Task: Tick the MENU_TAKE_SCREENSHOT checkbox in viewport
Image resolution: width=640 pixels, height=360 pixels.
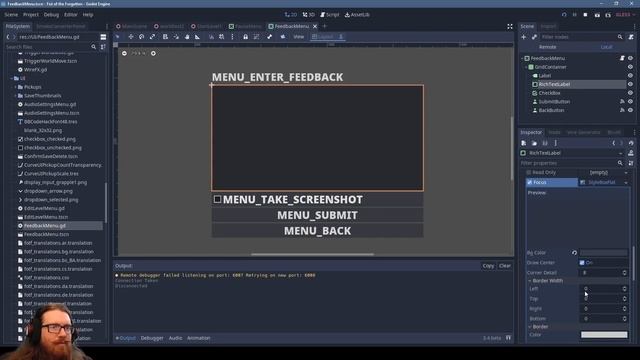Action: [218, 199]
